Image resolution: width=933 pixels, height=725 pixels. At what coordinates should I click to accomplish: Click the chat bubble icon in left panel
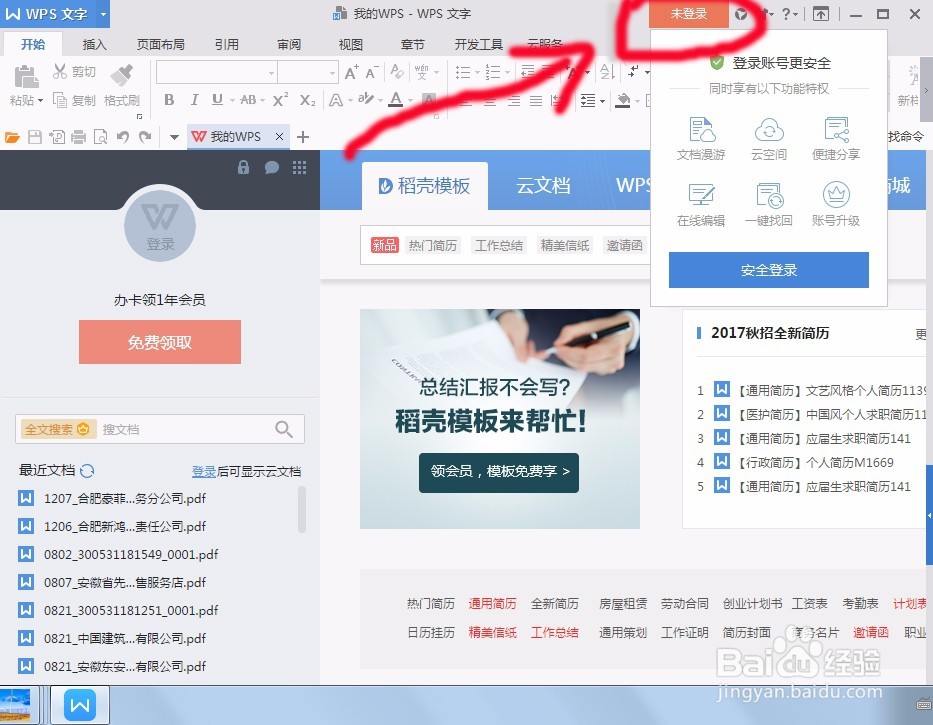[x=271, y=167]
